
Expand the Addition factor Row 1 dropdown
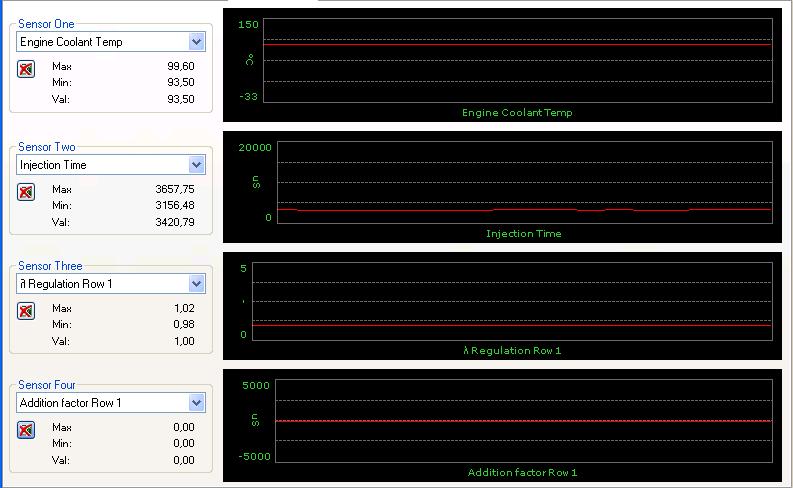click(196, 403)
